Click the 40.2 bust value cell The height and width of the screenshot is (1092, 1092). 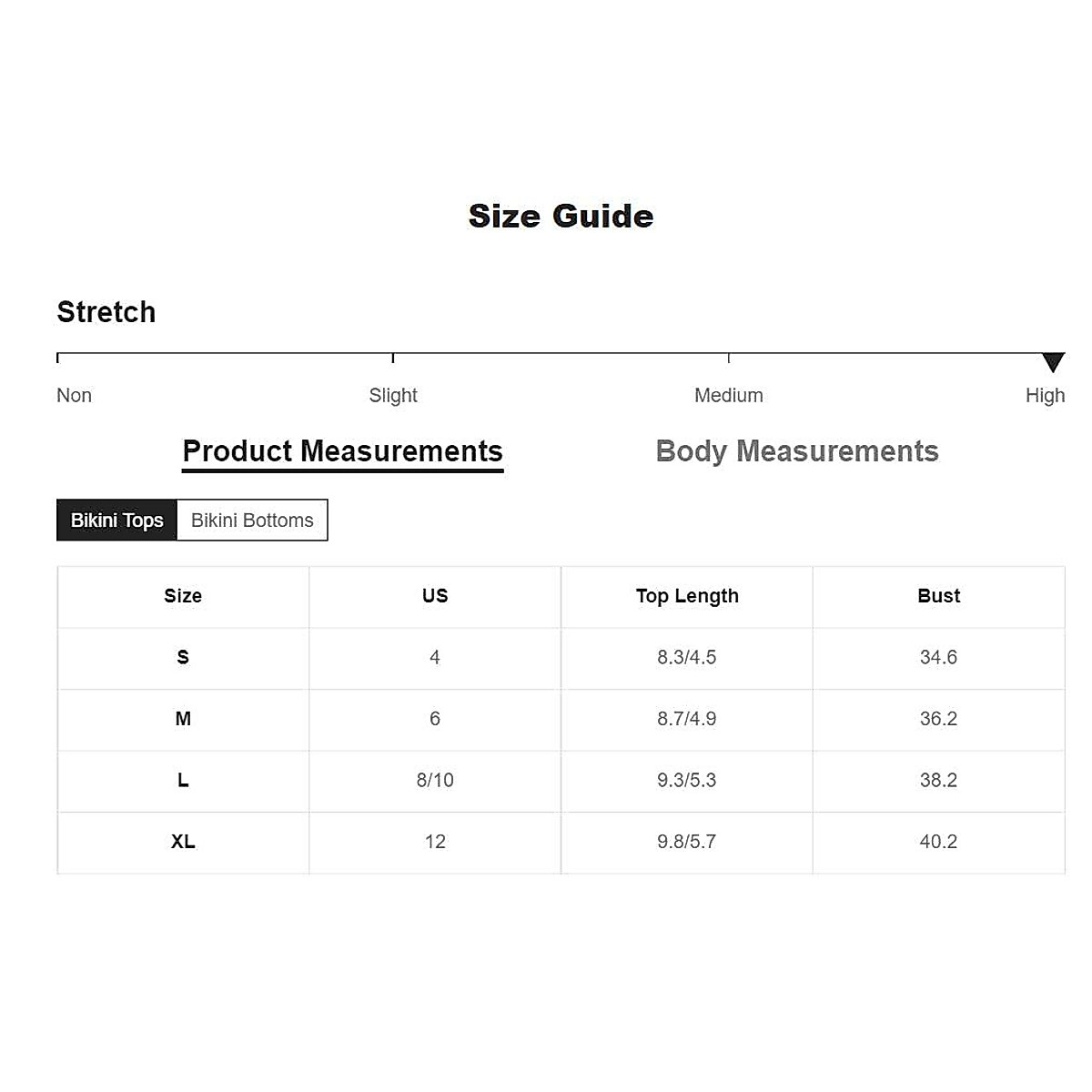pyautogui.click(x=938, y=842)
